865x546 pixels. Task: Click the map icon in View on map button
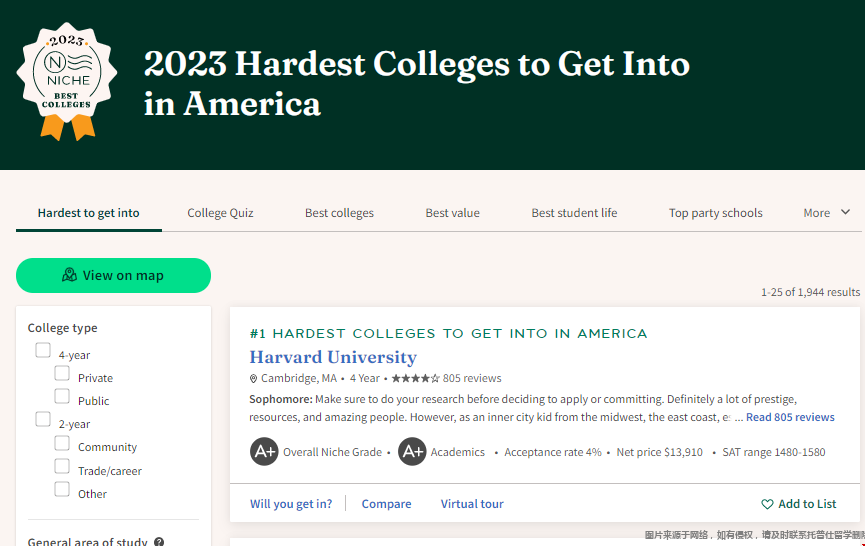(70, 275)
